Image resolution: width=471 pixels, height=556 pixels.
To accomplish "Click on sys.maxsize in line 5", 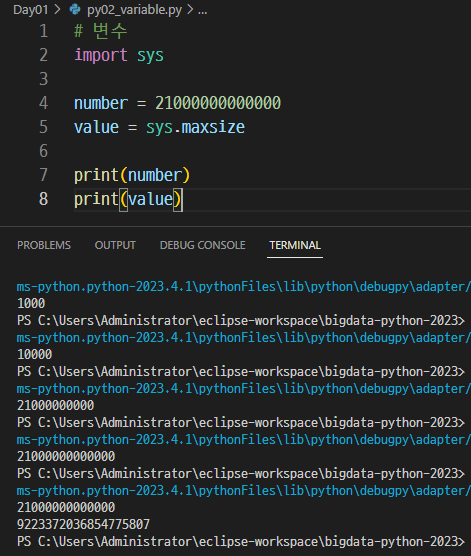I will click(x=195, y=127).
